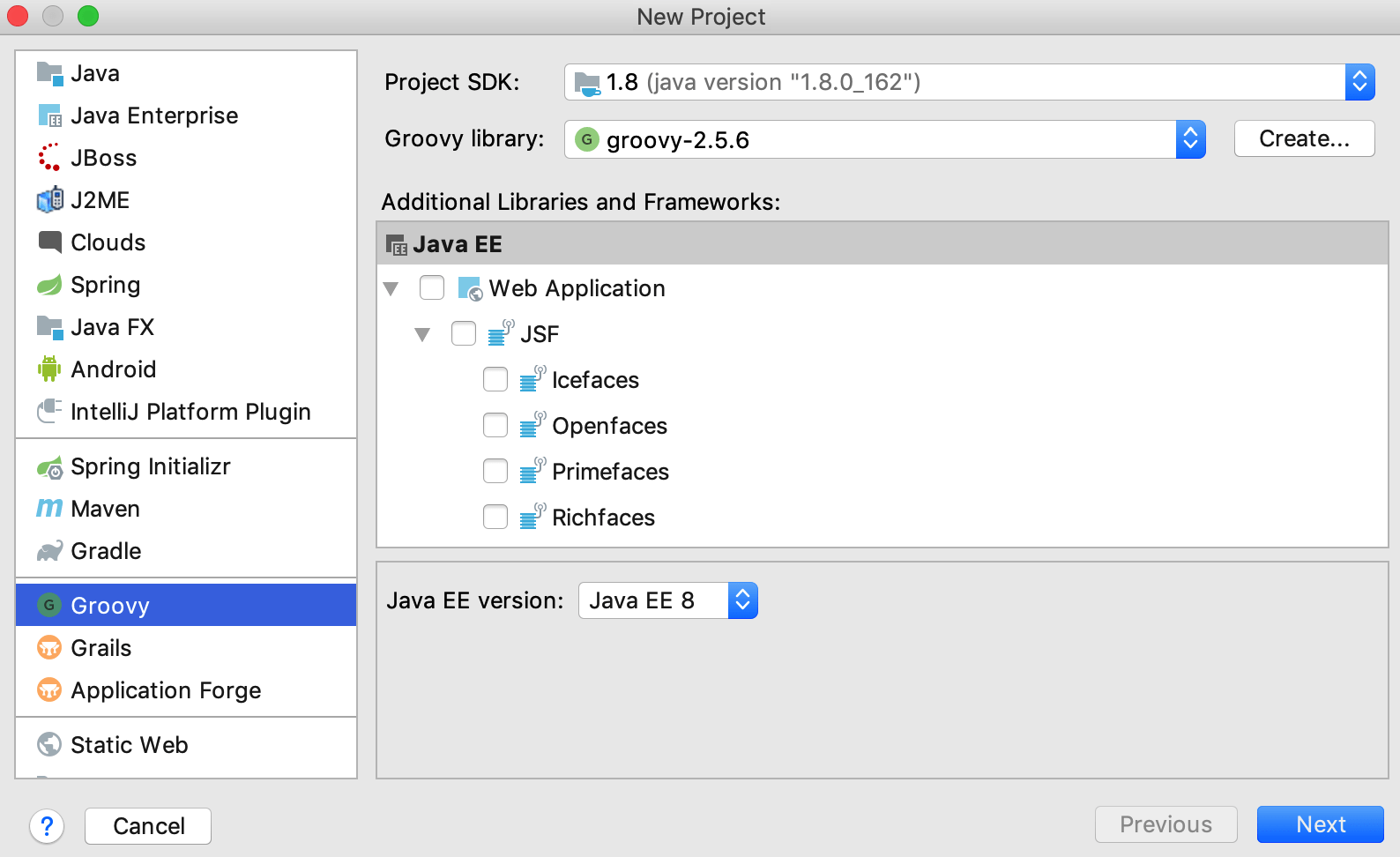The height and width of the screenshot is (857, 1400).
Task: Click the 'Java EE version:' label
Action: [475, 600]
